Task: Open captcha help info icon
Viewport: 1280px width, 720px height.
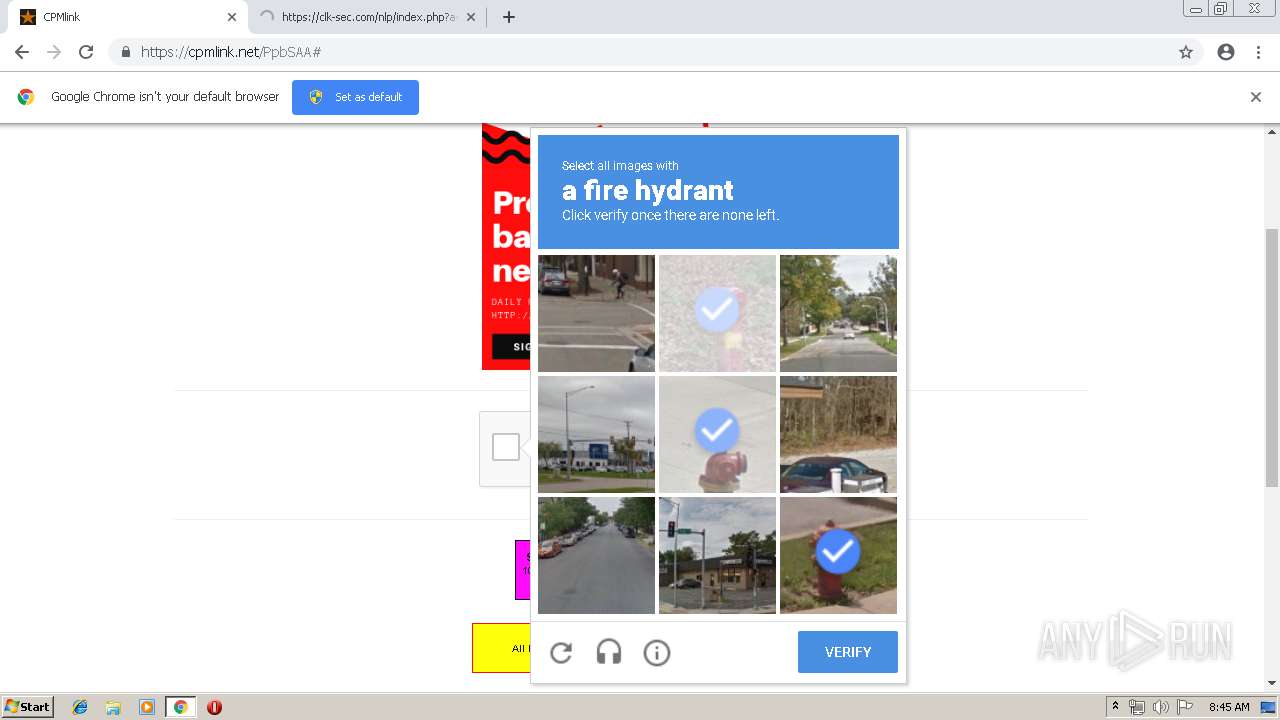Action: 657,653
